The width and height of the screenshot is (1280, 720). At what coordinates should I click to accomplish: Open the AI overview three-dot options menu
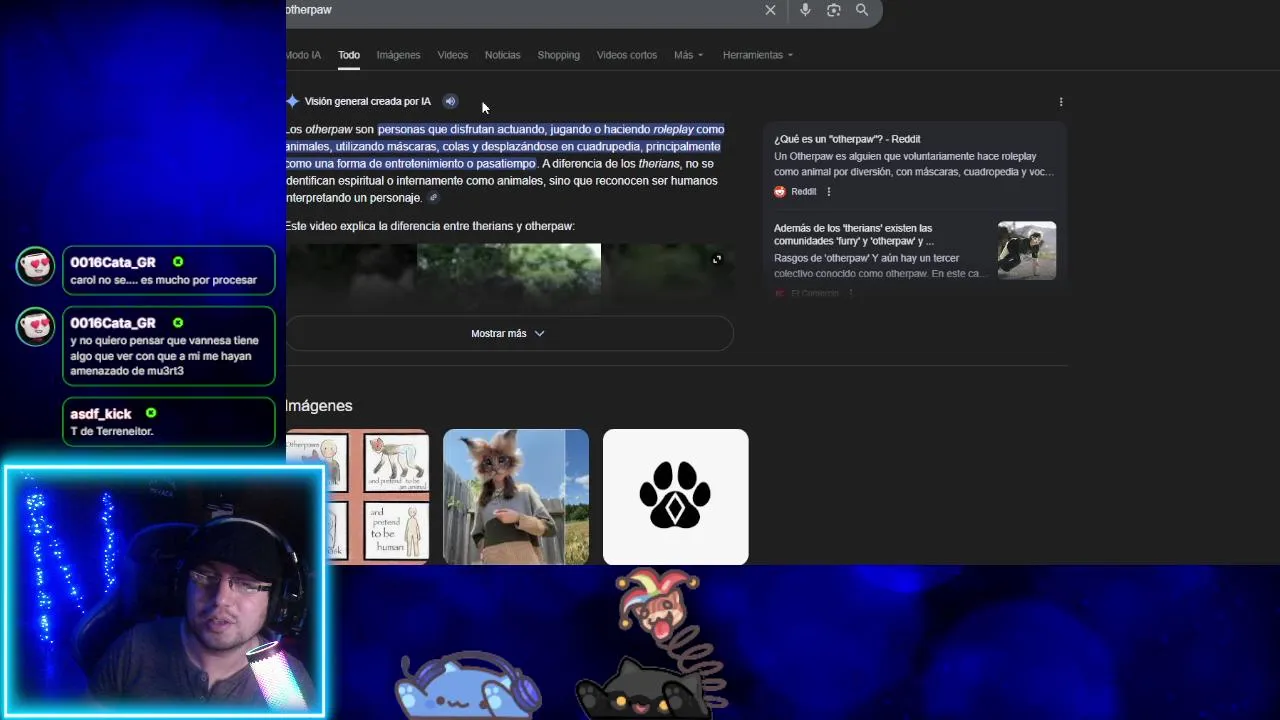click(x=1061, y=102)
